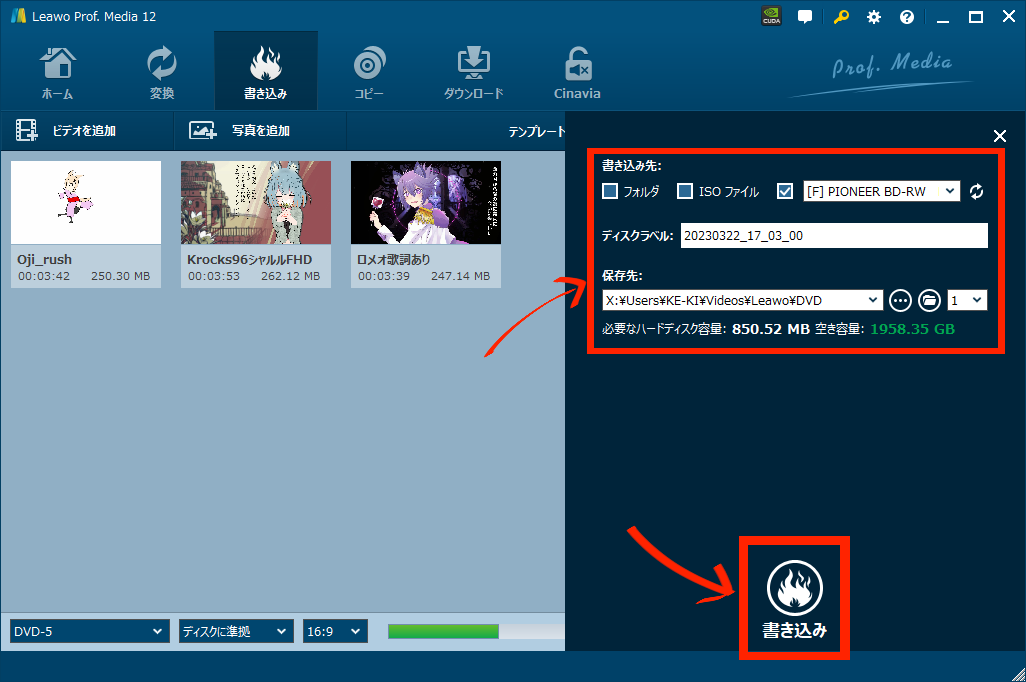Expand the 16:9 aspect ratio dropdown
This screenshot has width=1026, height=682.
[335, 631]
